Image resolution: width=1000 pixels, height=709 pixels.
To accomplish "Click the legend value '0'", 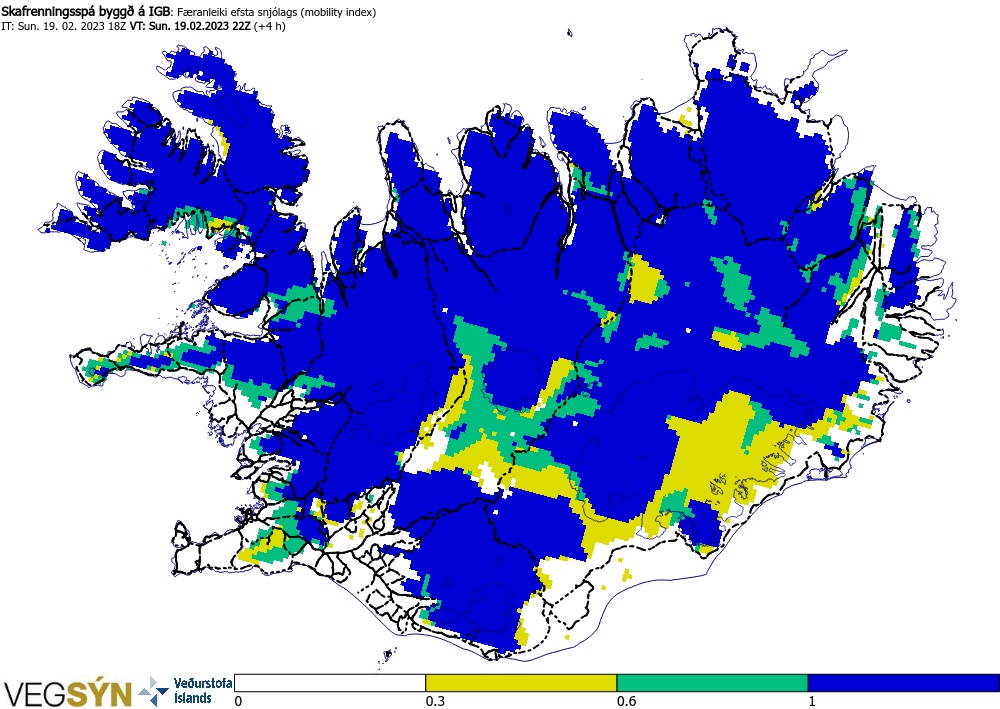I will [x=239, y=701].
